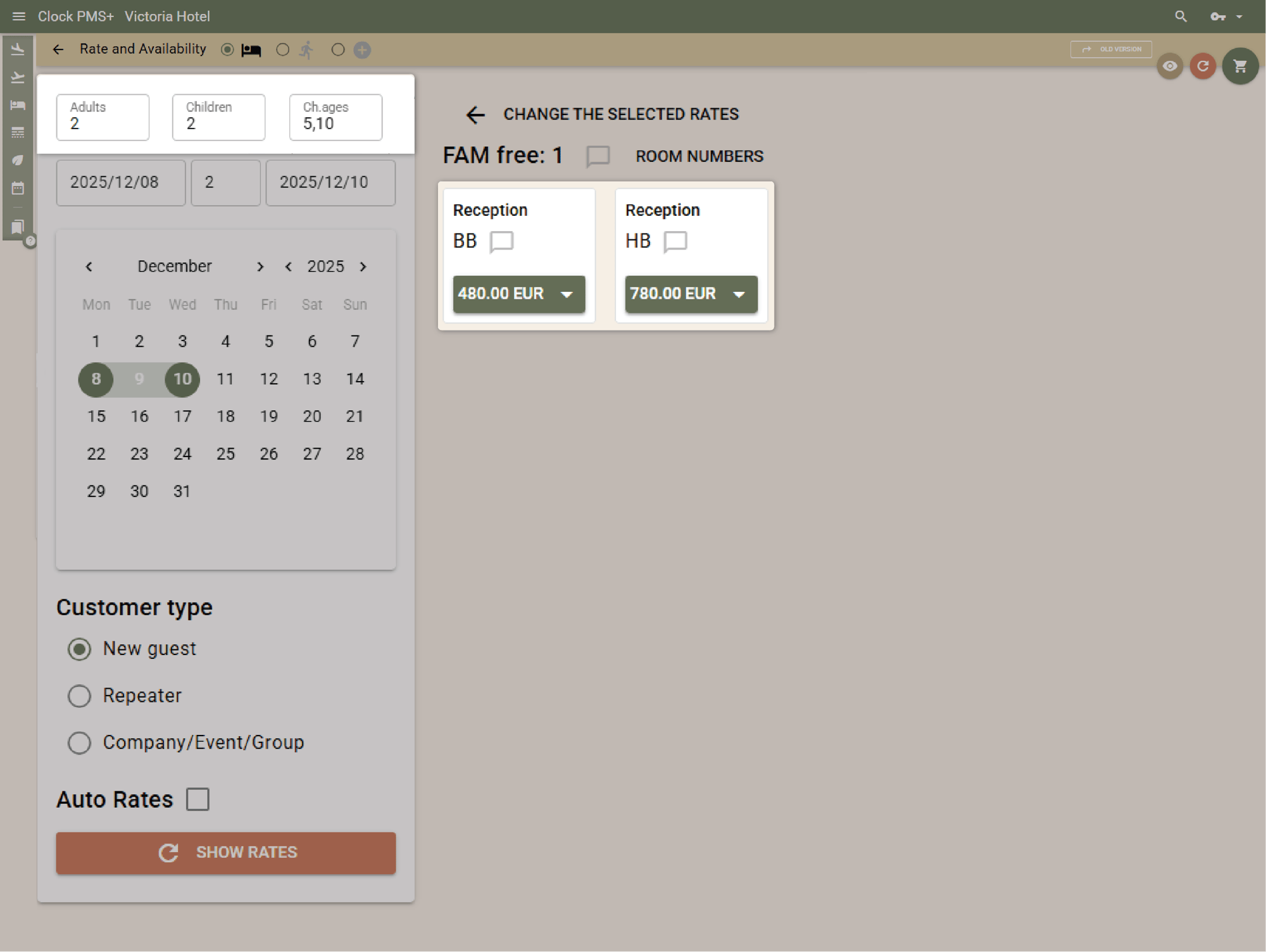Open search with the magnifier icon

click(1180, 16)
